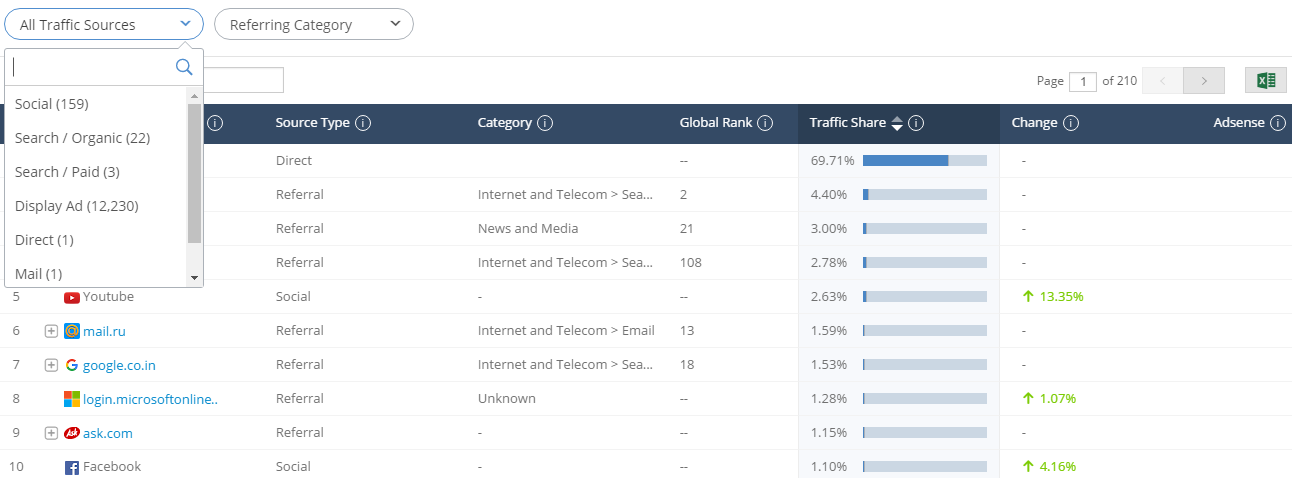Collapse the All Traffic Sources dropdown
Image resolution: width=1292 pixels, height=478 pixels.
pyautogui.click(x=104, y=25)
